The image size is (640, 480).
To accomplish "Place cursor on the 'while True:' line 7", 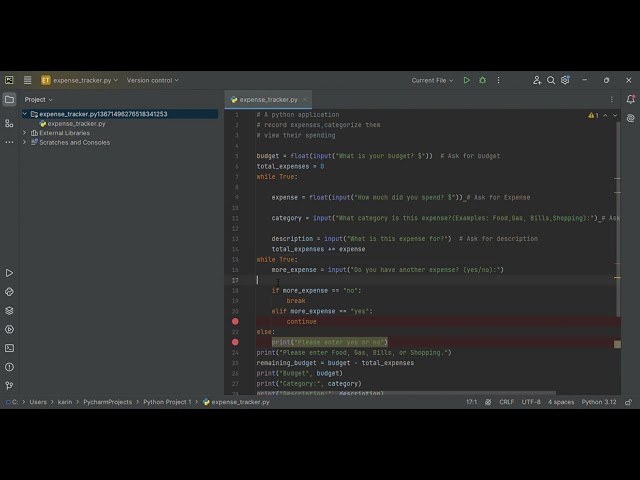I will coord(277,177).
